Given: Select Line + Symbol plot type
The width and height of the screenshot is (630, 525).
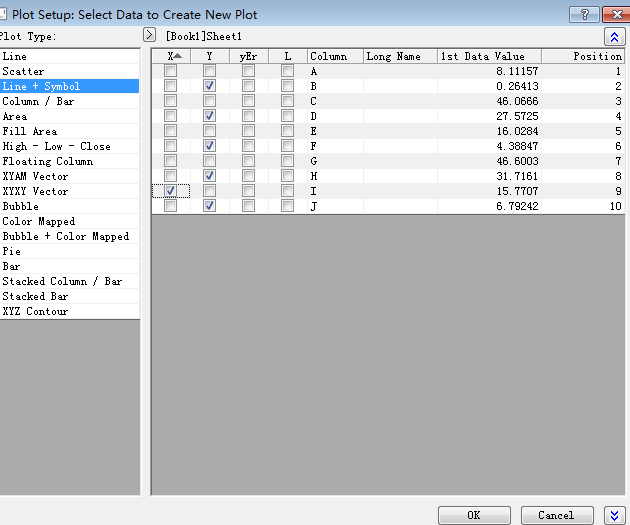Looking at the screenshot, I should pyautogui.click(x=70, y=86).
